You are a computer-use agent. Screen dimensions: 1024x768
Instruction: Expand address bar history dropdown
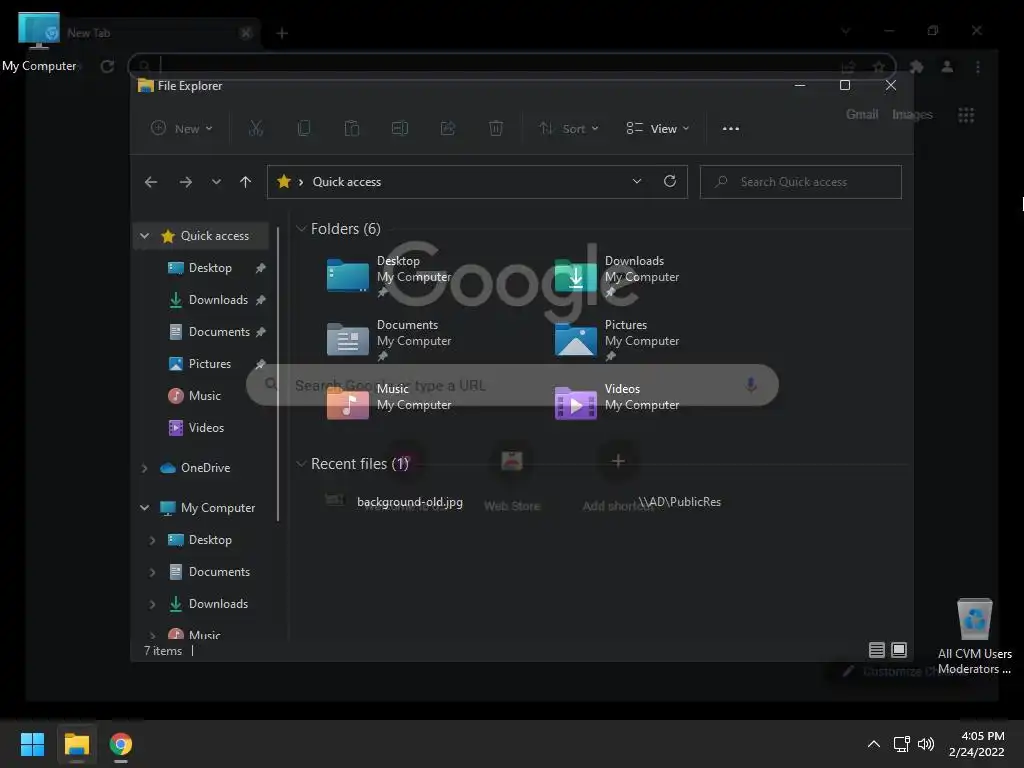(637, 182)
